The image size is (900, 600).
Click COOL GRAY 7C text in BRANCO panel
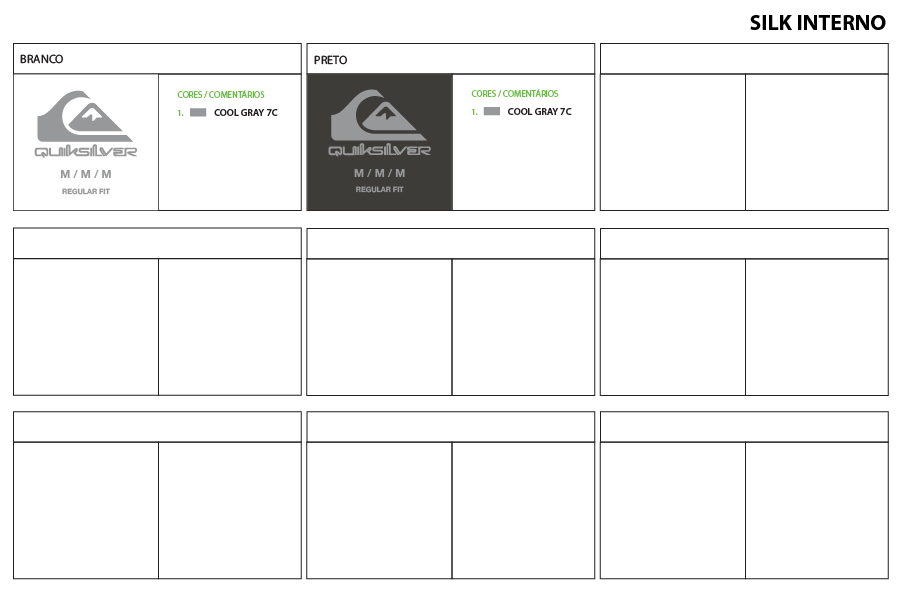point(246,113)
